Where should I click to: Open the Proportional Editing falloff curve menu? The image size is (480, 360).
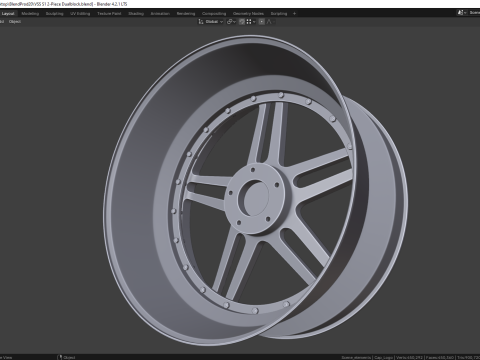pyautogui.click(x=270, y=22)
